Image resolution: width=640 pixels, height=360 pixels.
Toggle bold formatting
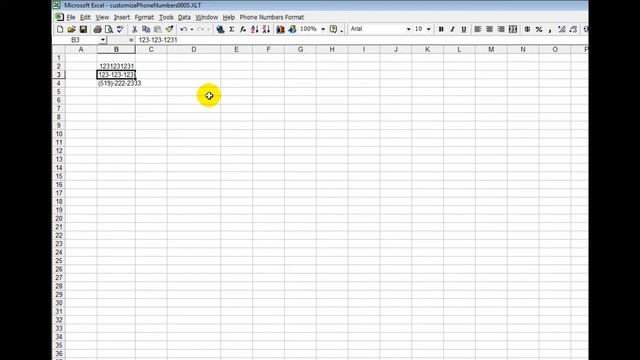point(441,29)
